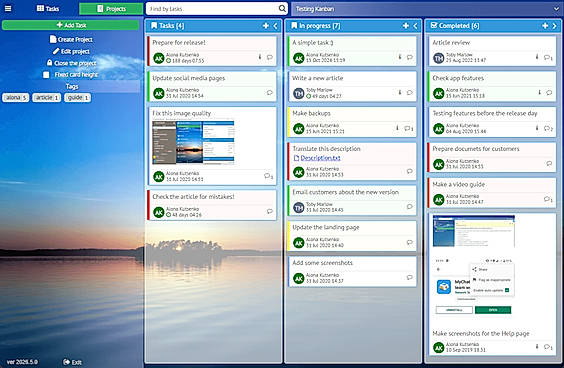564x368 pixels.
Task: Click the bookmark icon of the In progress column
Action: pos(294,26)
